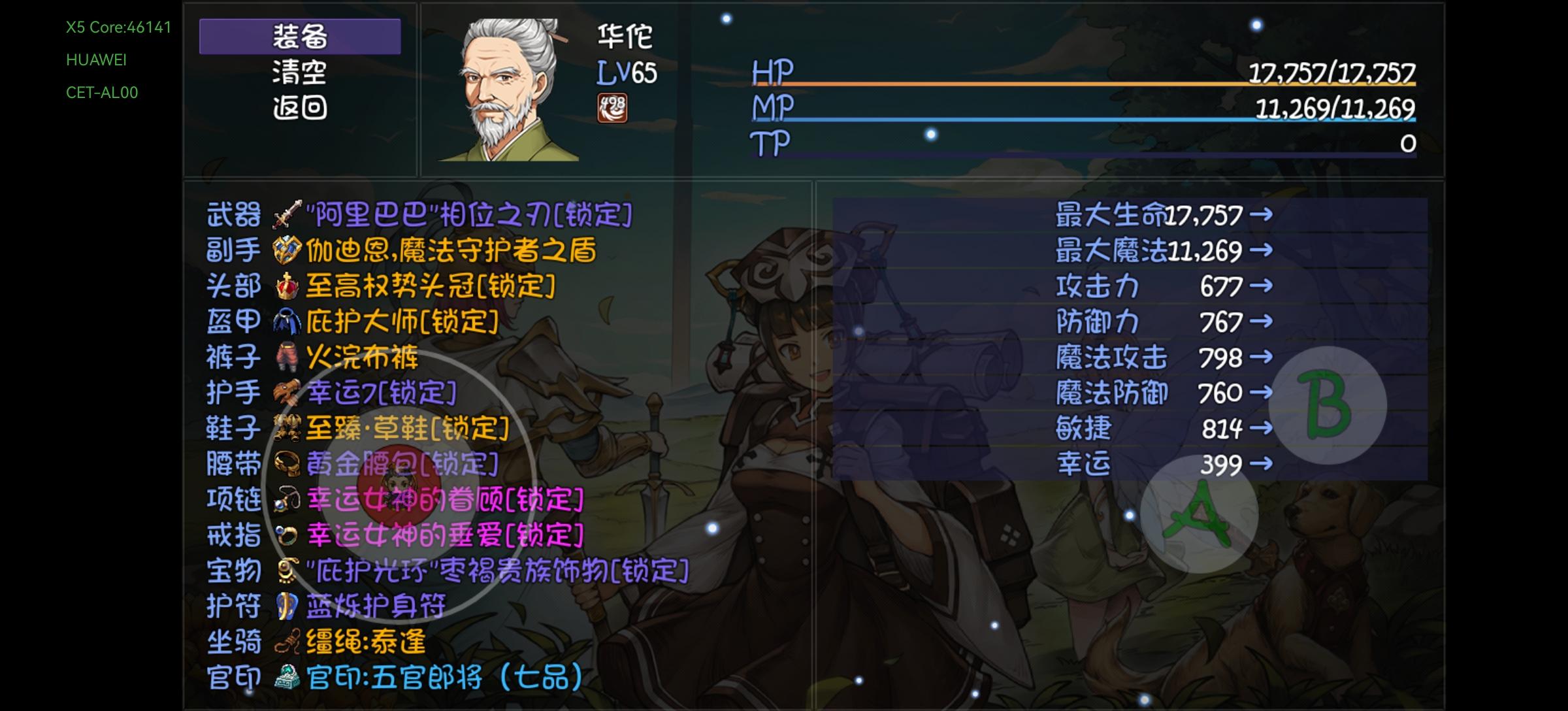Select the 火浣布裤 equipment entry
Screen dimensions: 1568x711
(362, 357)
